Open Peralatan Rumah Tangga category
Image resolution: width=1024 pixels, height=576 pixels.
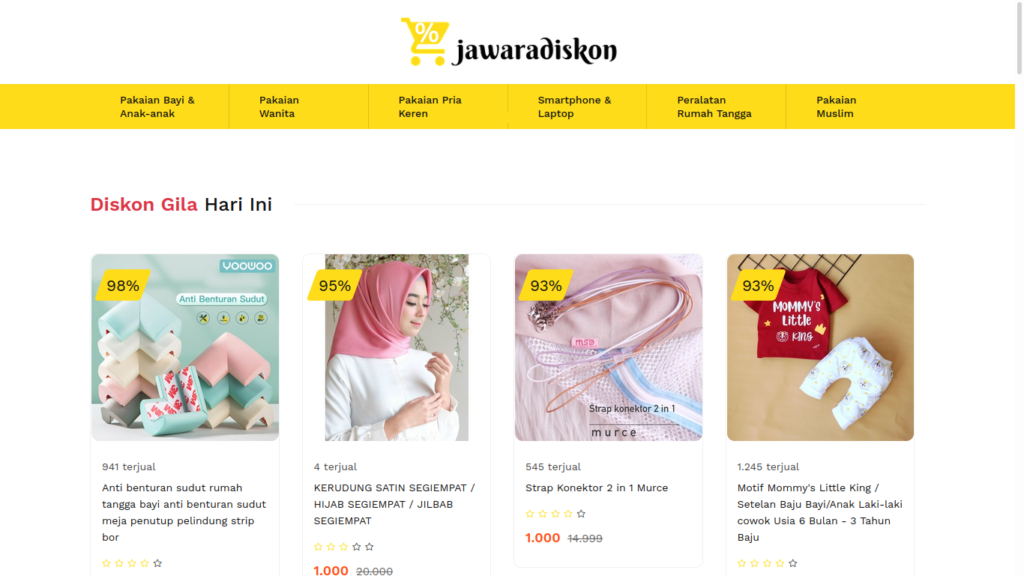[x=714, y=106]
